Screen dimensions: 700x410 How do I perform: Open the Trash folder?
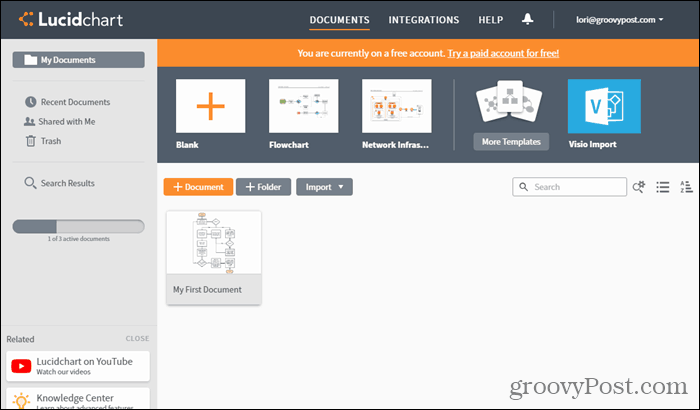pos(43,141)
